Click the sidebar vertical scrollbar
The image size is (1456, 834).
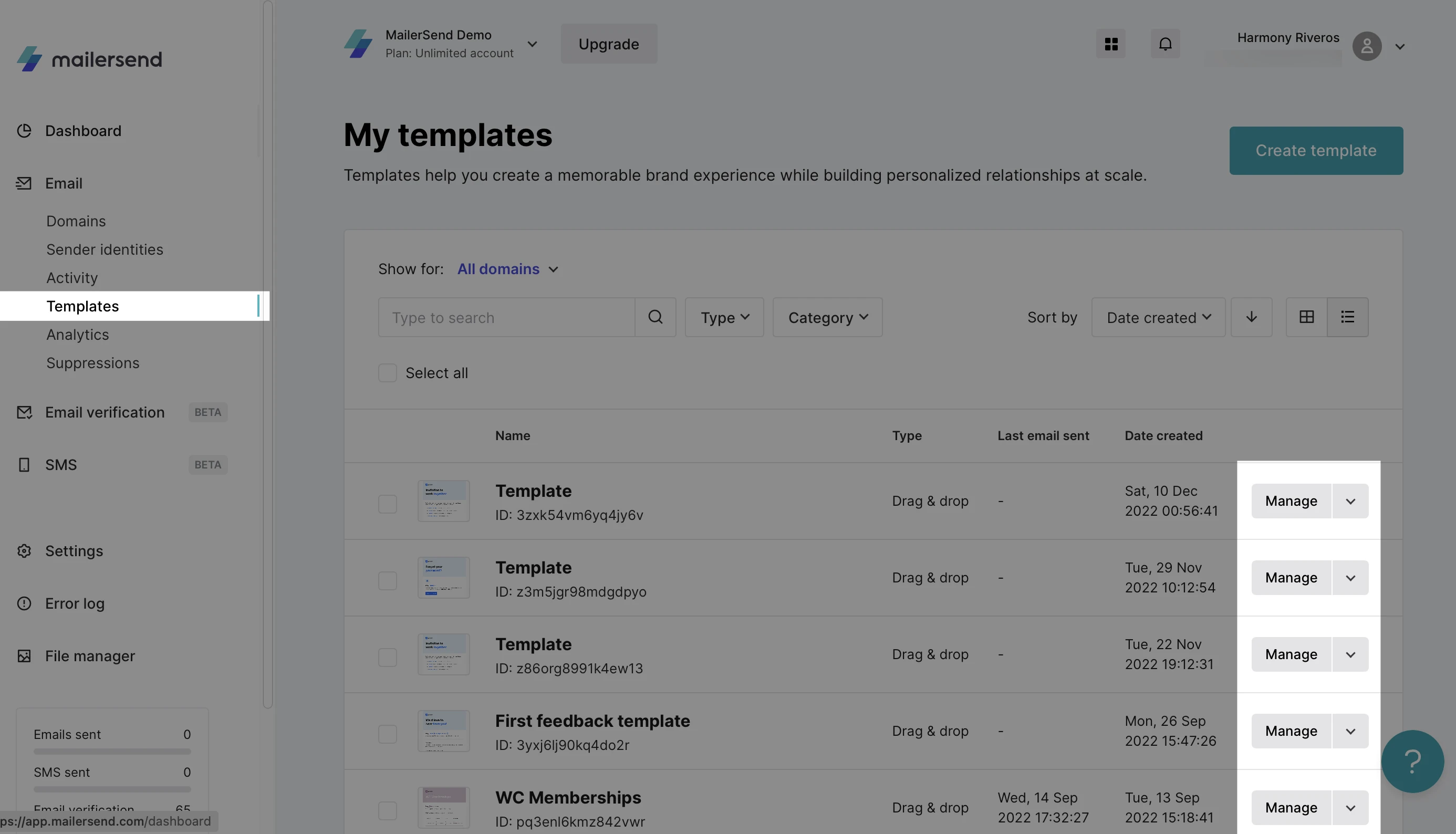coord(267,355)
